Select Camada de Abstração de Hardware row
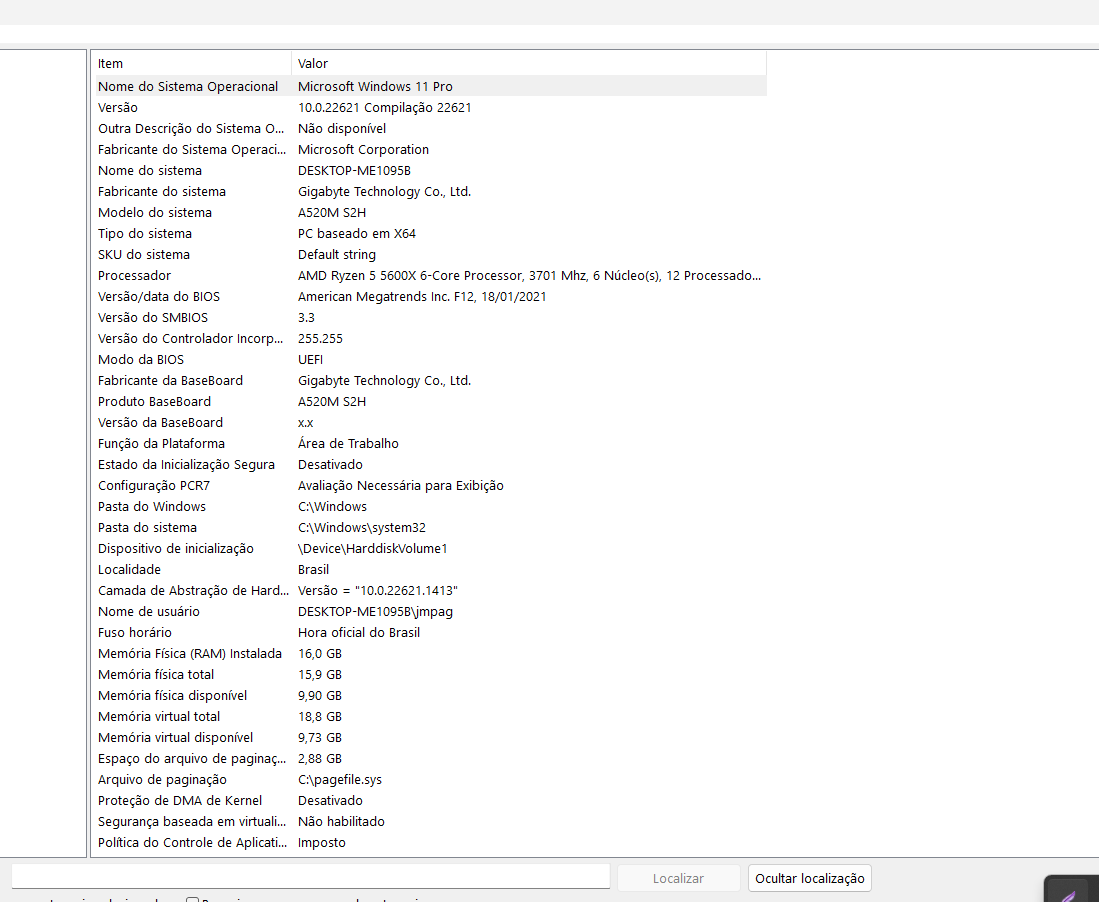 point(430,591)
